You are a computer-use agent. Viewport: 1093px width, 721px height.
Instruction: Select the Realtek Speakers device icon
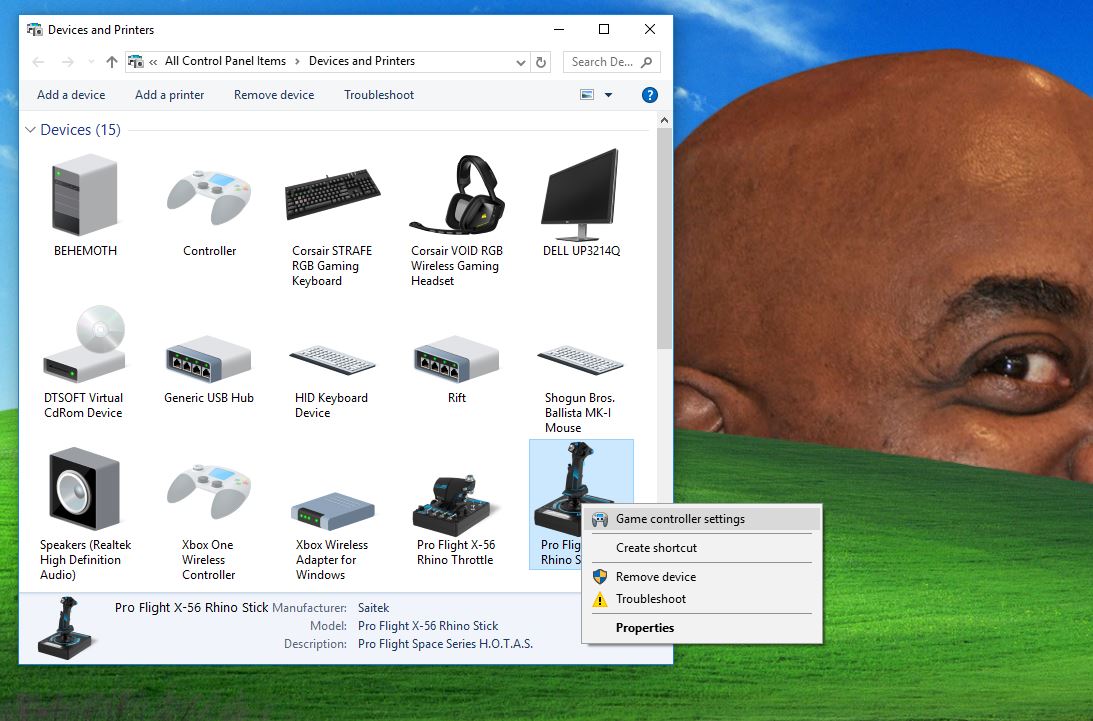(x=85, y=489)
